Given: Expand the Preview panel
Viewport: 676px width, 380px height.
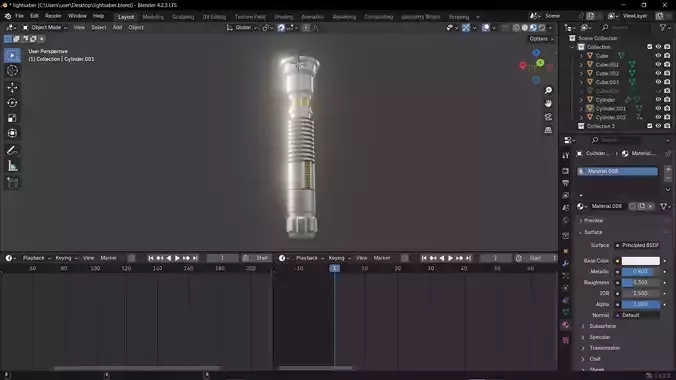Looking at the screenshot, I should (x=593, y=220).
